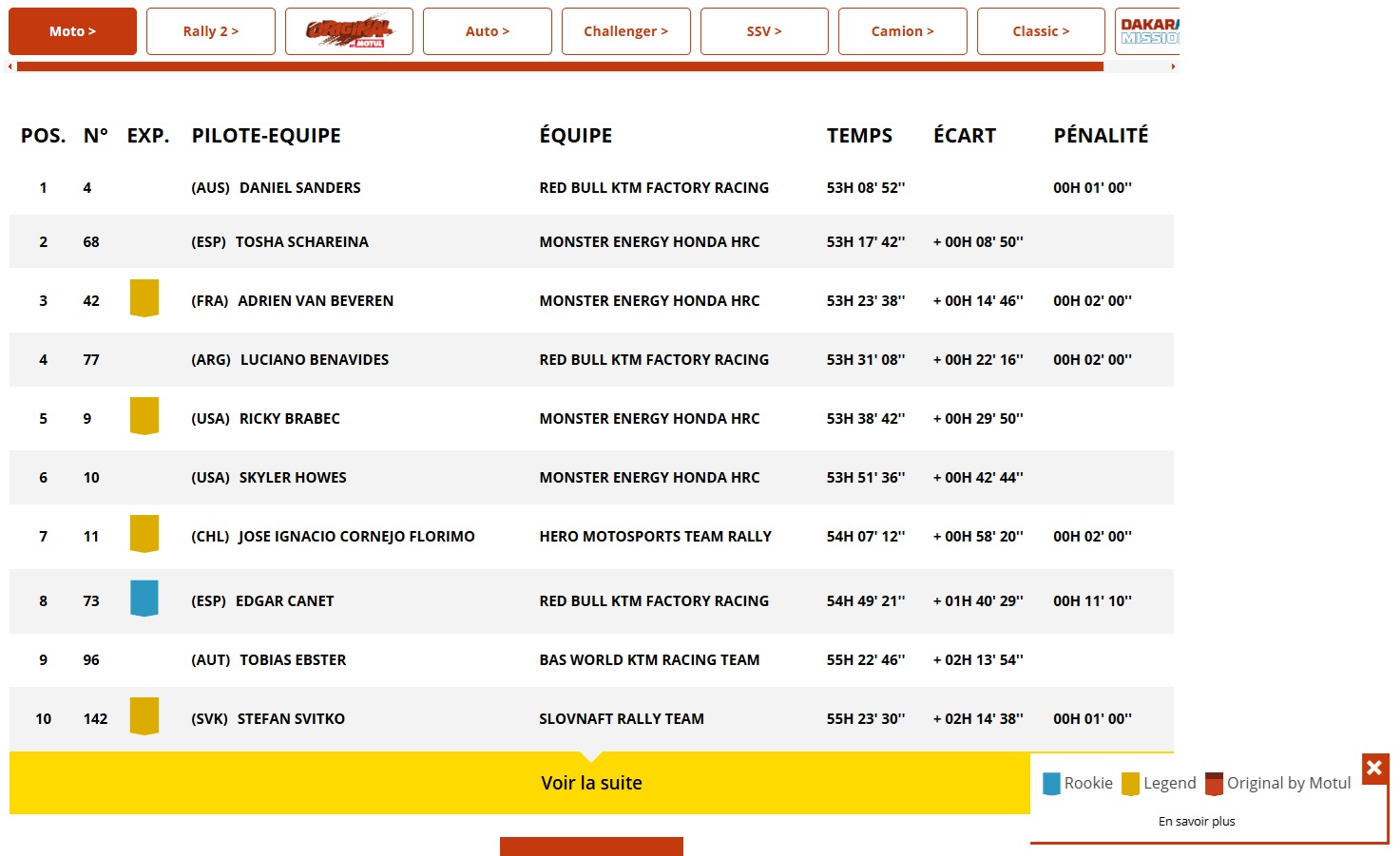This screenshot has width=1400, height=856.
Task: Click the right scroll arrow under tabs
Action: tap(1173, 67)
